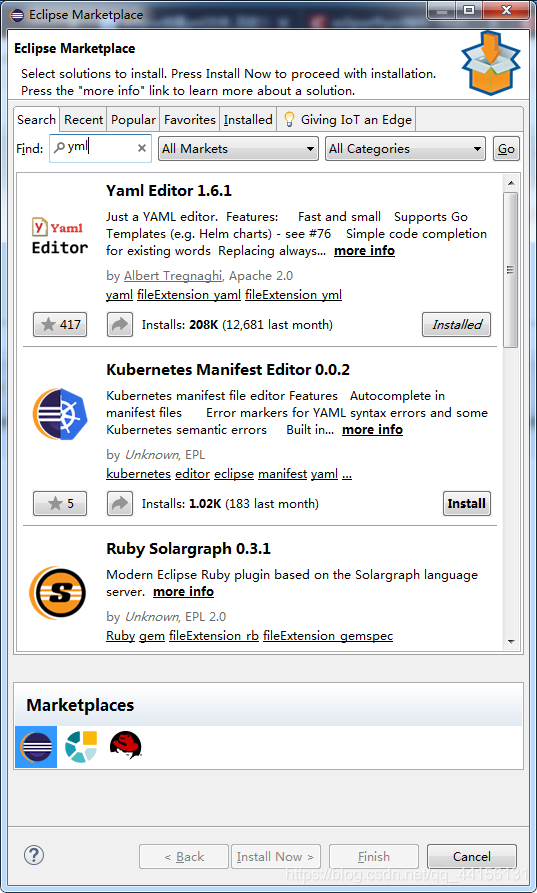Open the help question mark icon
The height and width of the screenshot is (893, 537).
click(x=34, y=855)
